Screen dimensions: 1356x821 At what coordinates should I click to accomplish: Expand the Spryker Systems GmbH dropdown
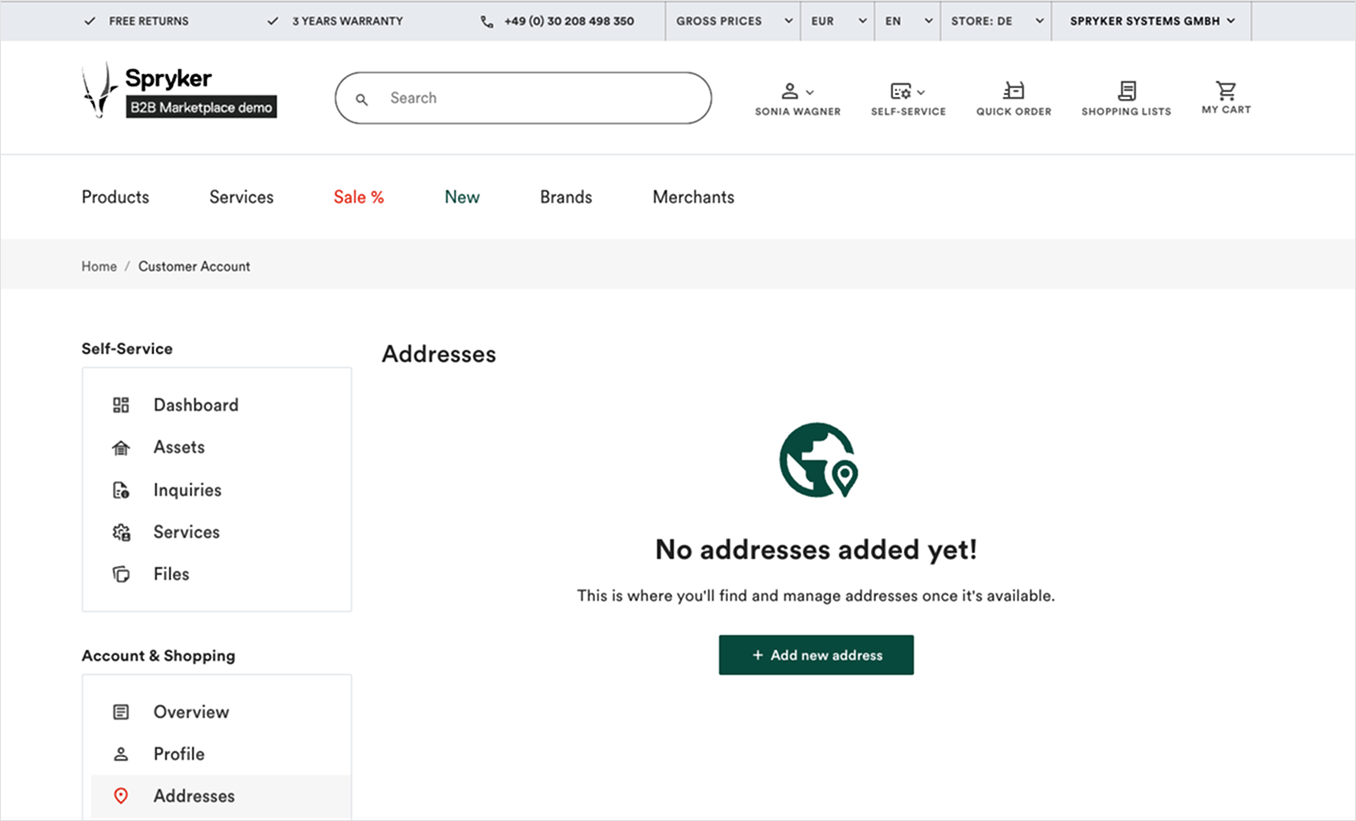pyautogui.click(x=1151, y=21)
